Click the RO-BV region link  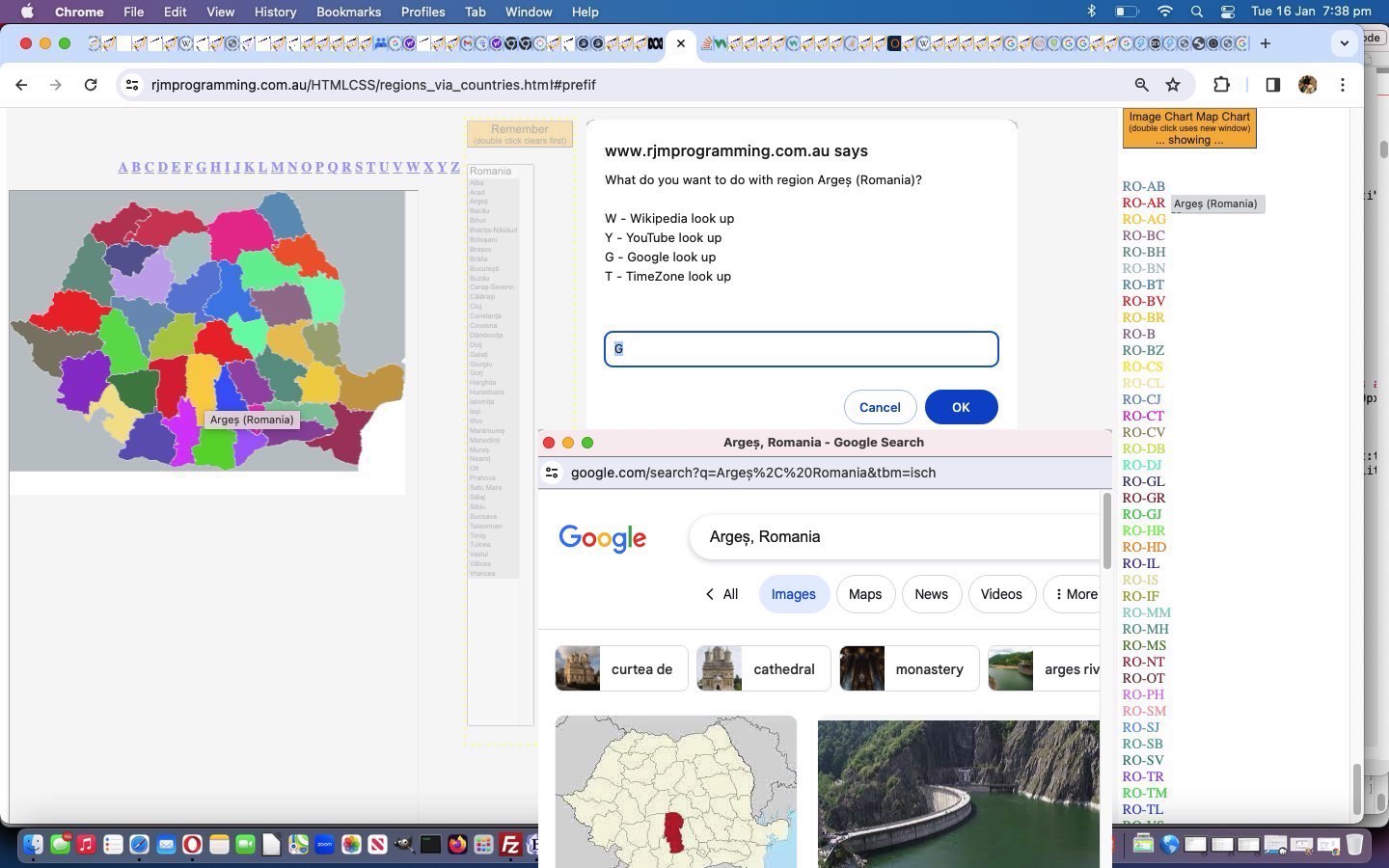[1143, 301]
